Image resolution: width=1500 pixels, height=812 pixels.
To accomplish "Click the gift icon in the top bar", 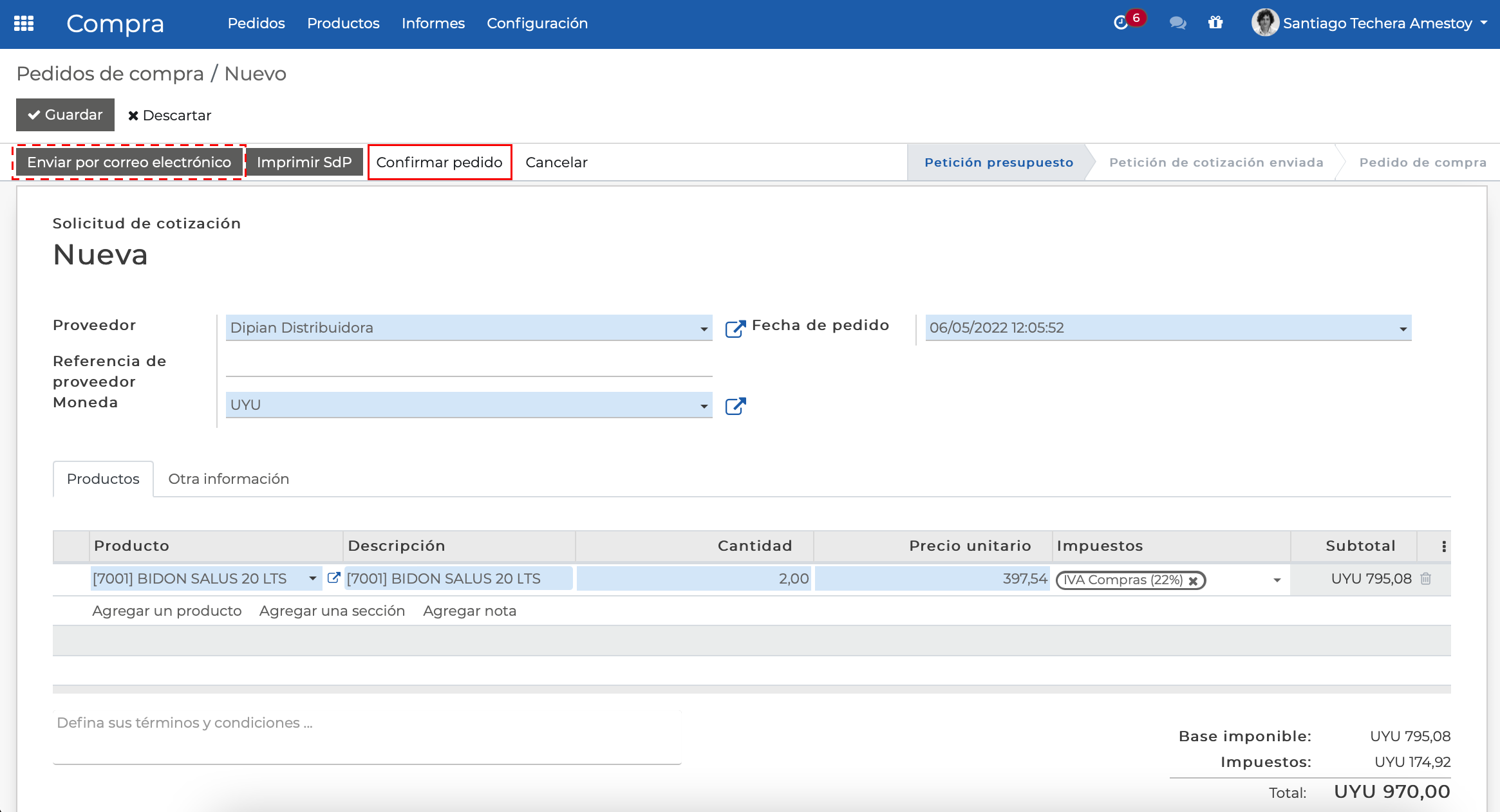I will click(x=1215, y=23).
